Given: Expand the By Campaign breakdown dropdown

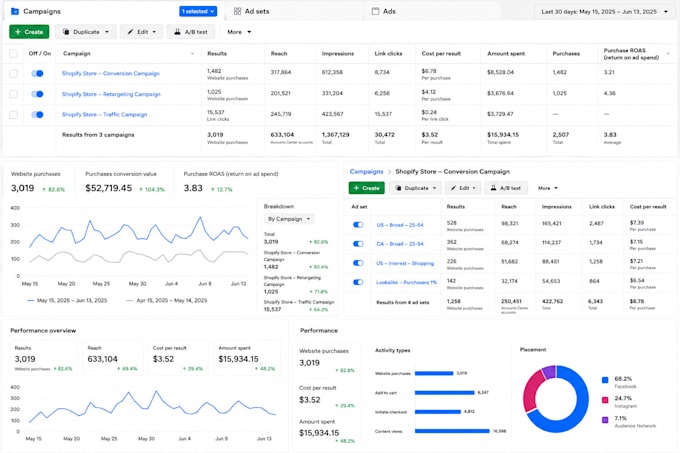Looking at the screenshot, I should pos(289,219).
